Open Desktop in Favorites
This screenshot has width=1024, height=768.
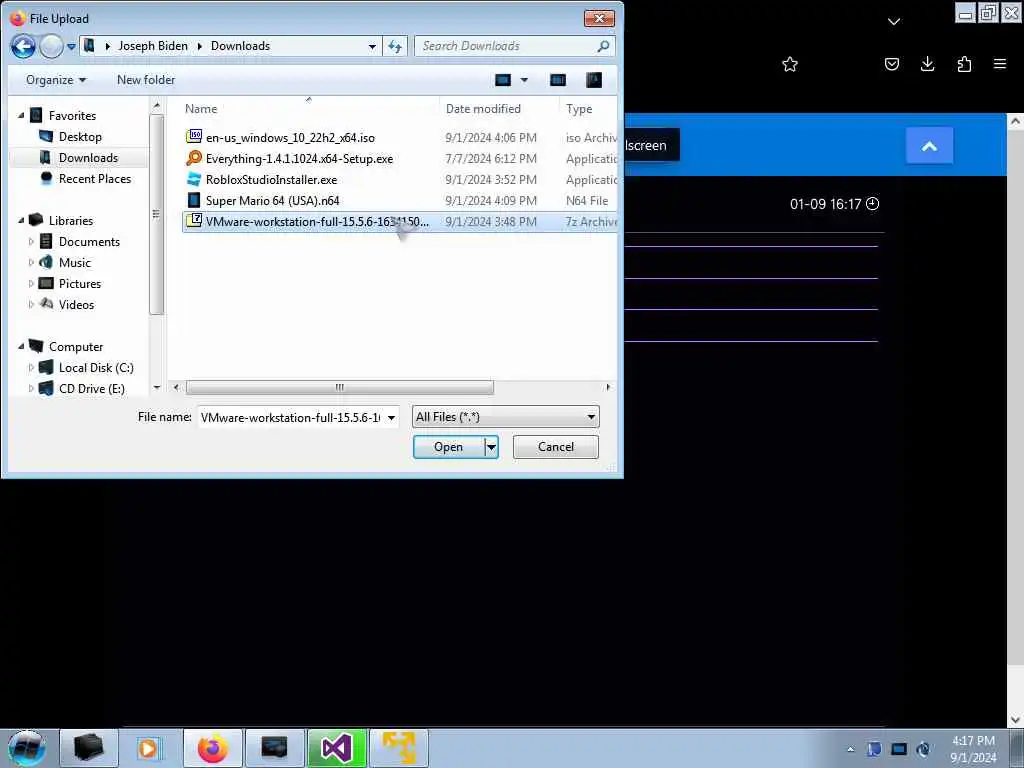pyautogui.click(x=80, y=136)
